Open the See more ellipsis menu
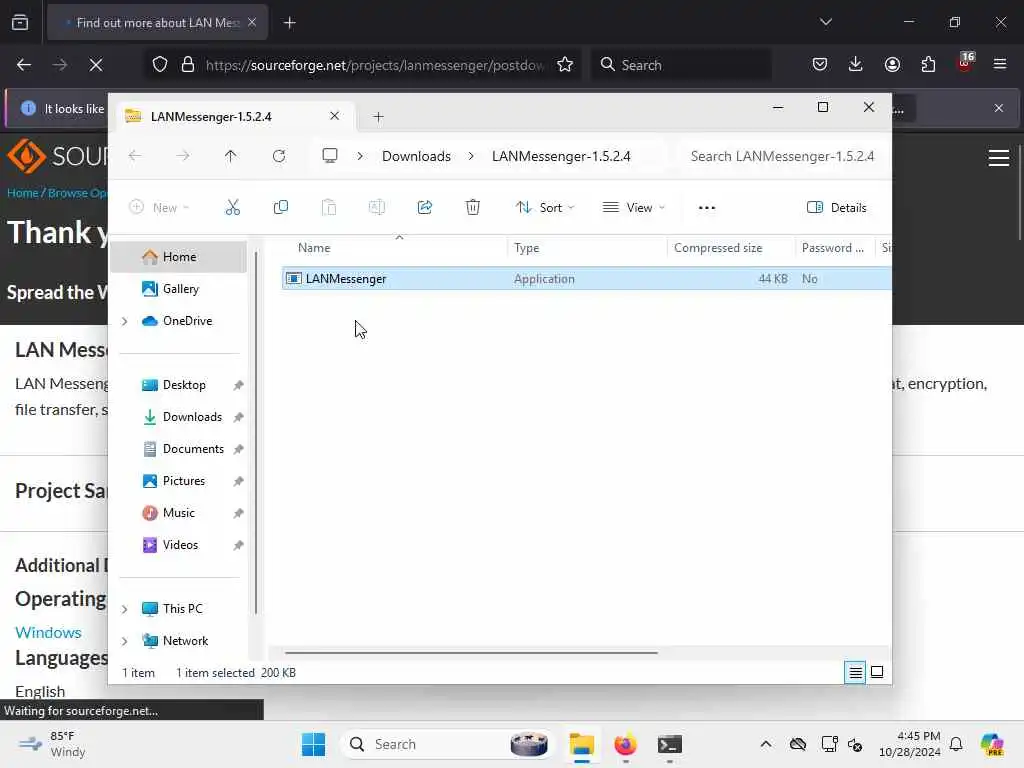This screenshot has width=1024, height=768. pyautogui.click(x=707, y=208)
